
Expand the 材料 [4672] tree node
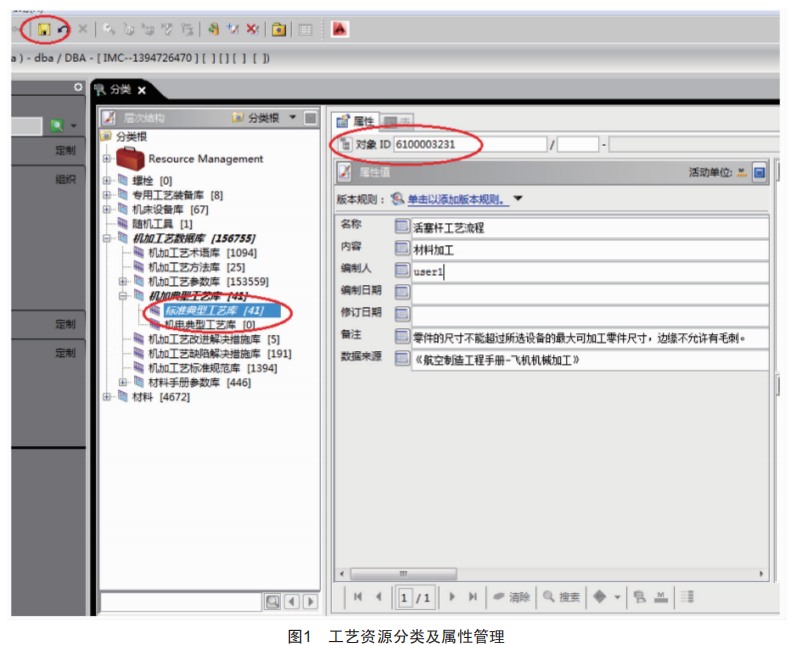point(107,397)
